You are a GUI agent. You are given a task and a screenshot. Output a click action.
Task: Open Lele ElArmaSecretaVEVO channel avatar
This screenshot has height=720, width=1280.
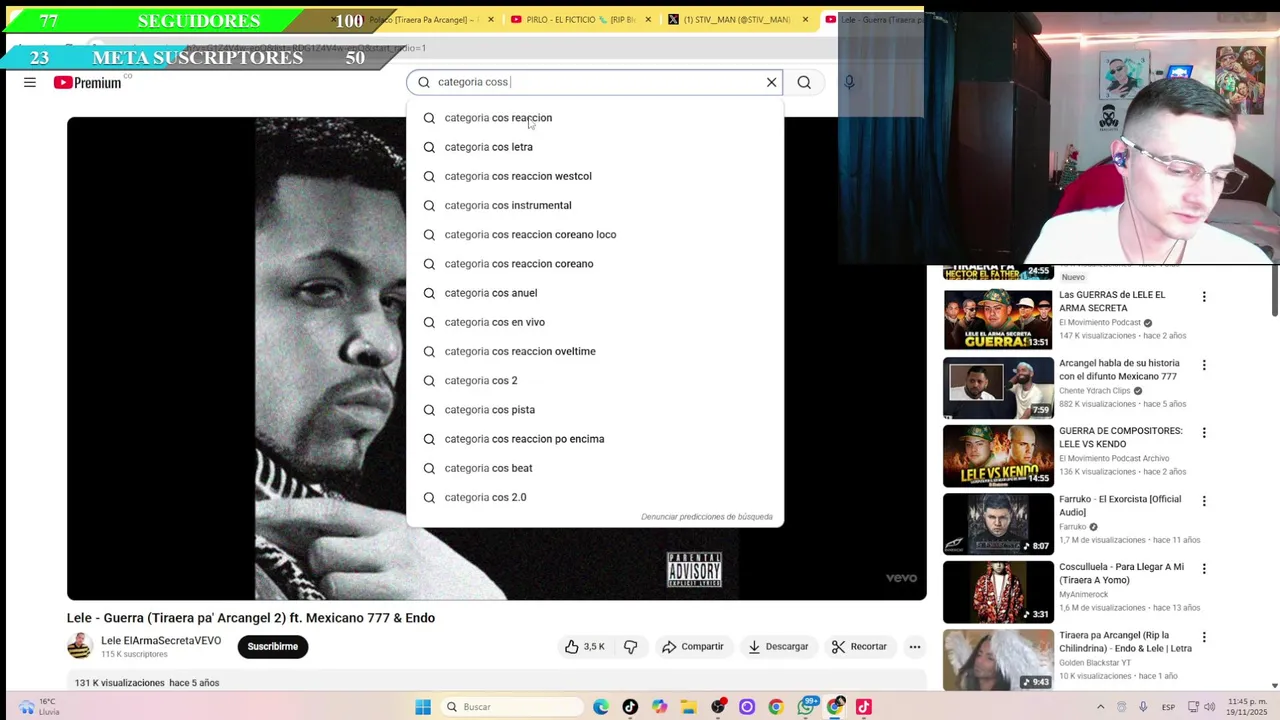coord(80,646)
